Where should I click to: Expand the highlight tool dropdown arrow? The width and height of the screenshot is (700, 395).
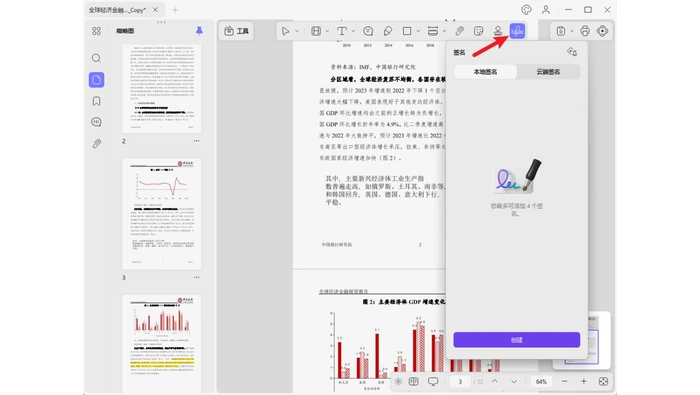click(327, 31)
